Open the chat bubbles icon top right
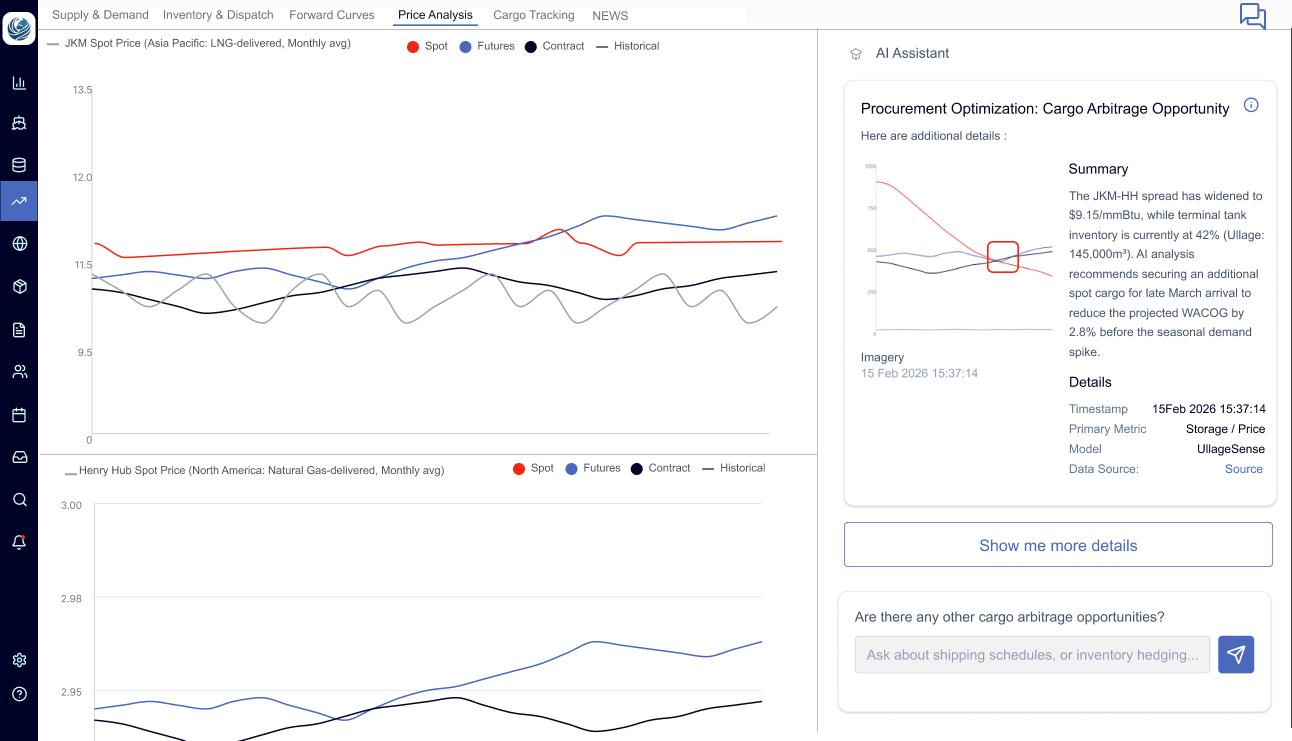Screen dimensions: 1292x741 coord(1252,16)
